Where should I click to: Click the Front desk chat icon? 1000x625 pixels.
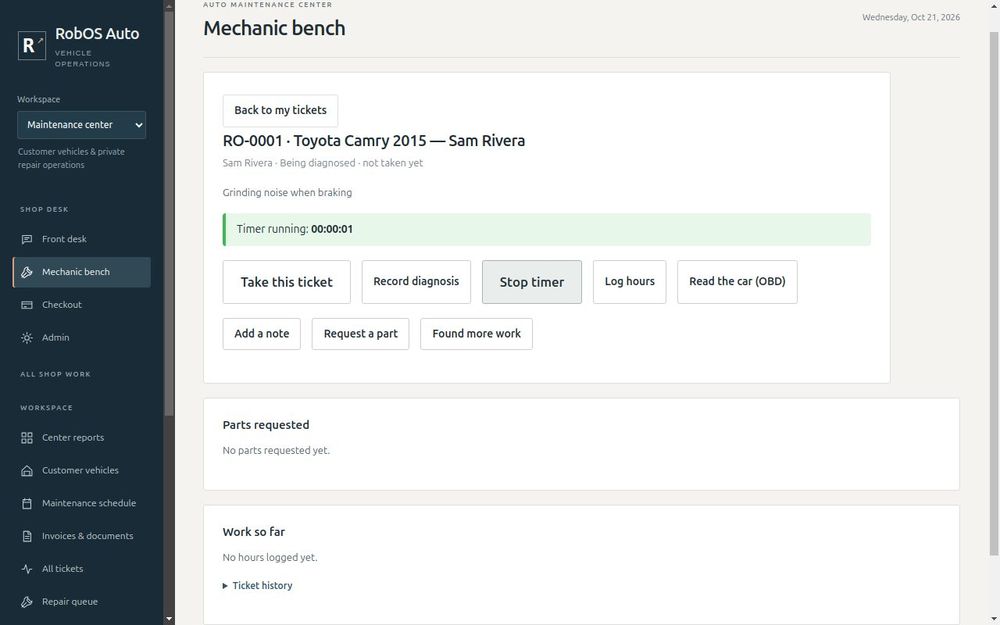[x=27, y=239]
